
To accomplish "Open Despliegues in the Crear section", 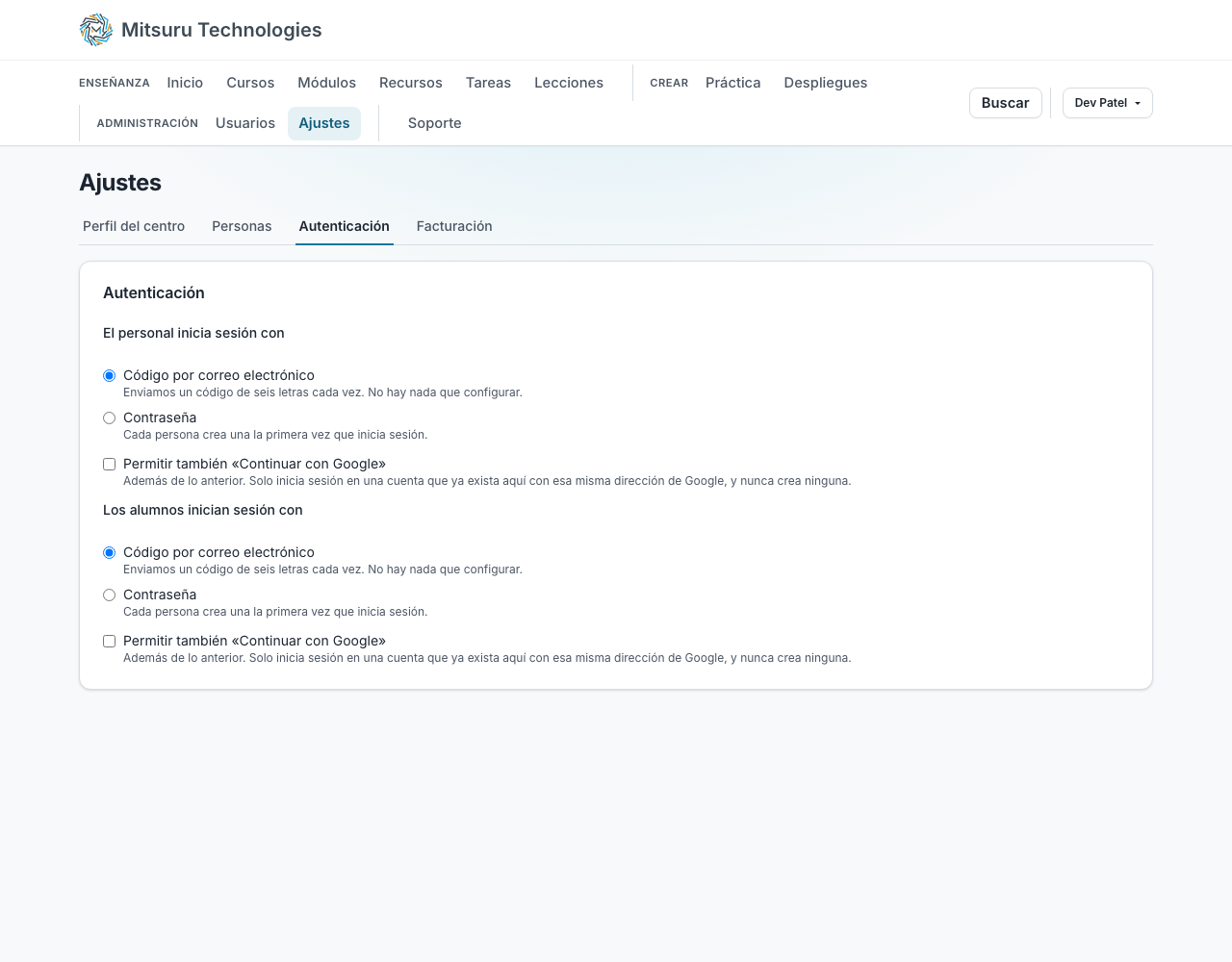I will click(825, 83).
